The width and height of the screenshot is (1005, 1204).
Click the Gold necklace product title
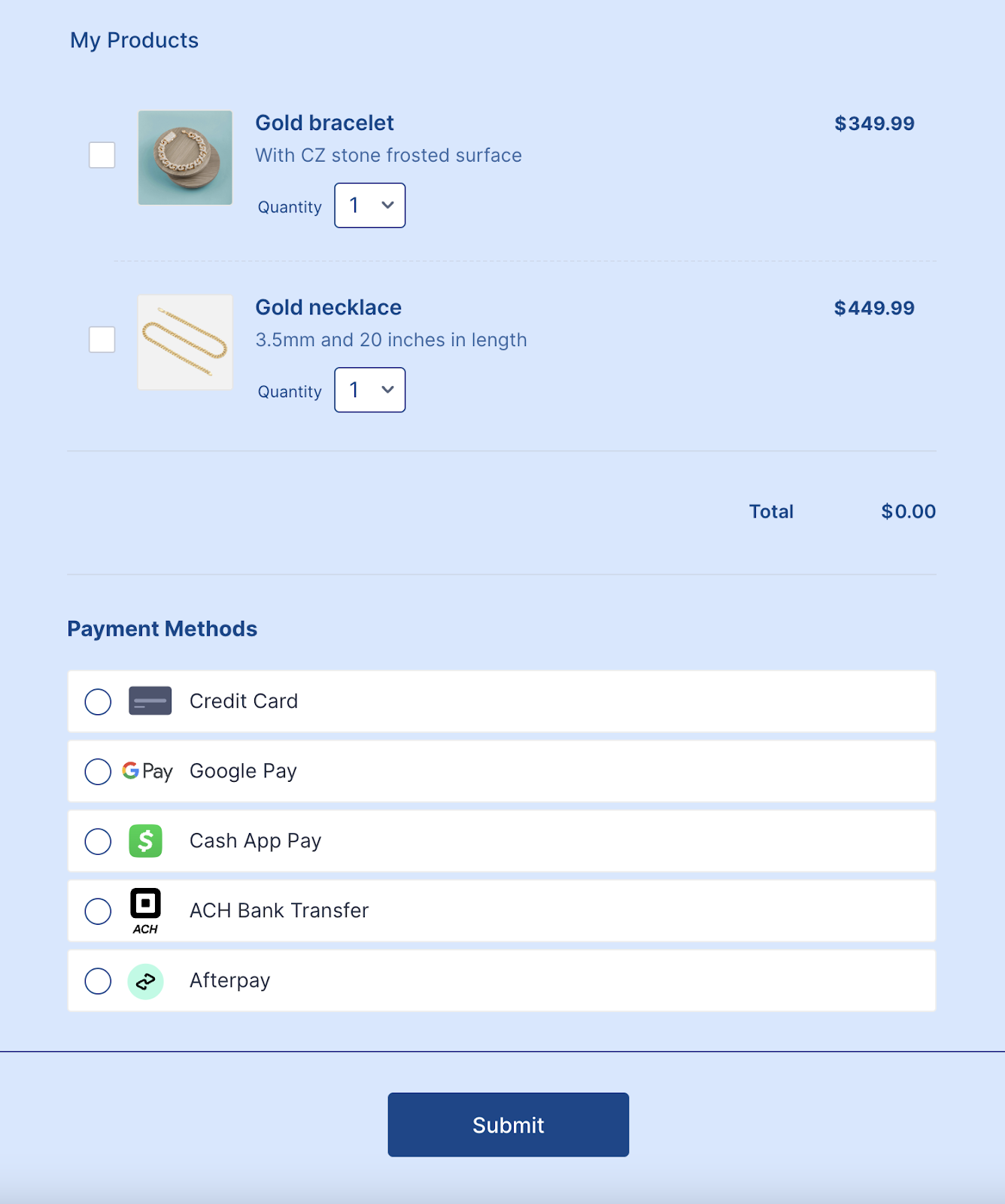click(x=328, y=307)
